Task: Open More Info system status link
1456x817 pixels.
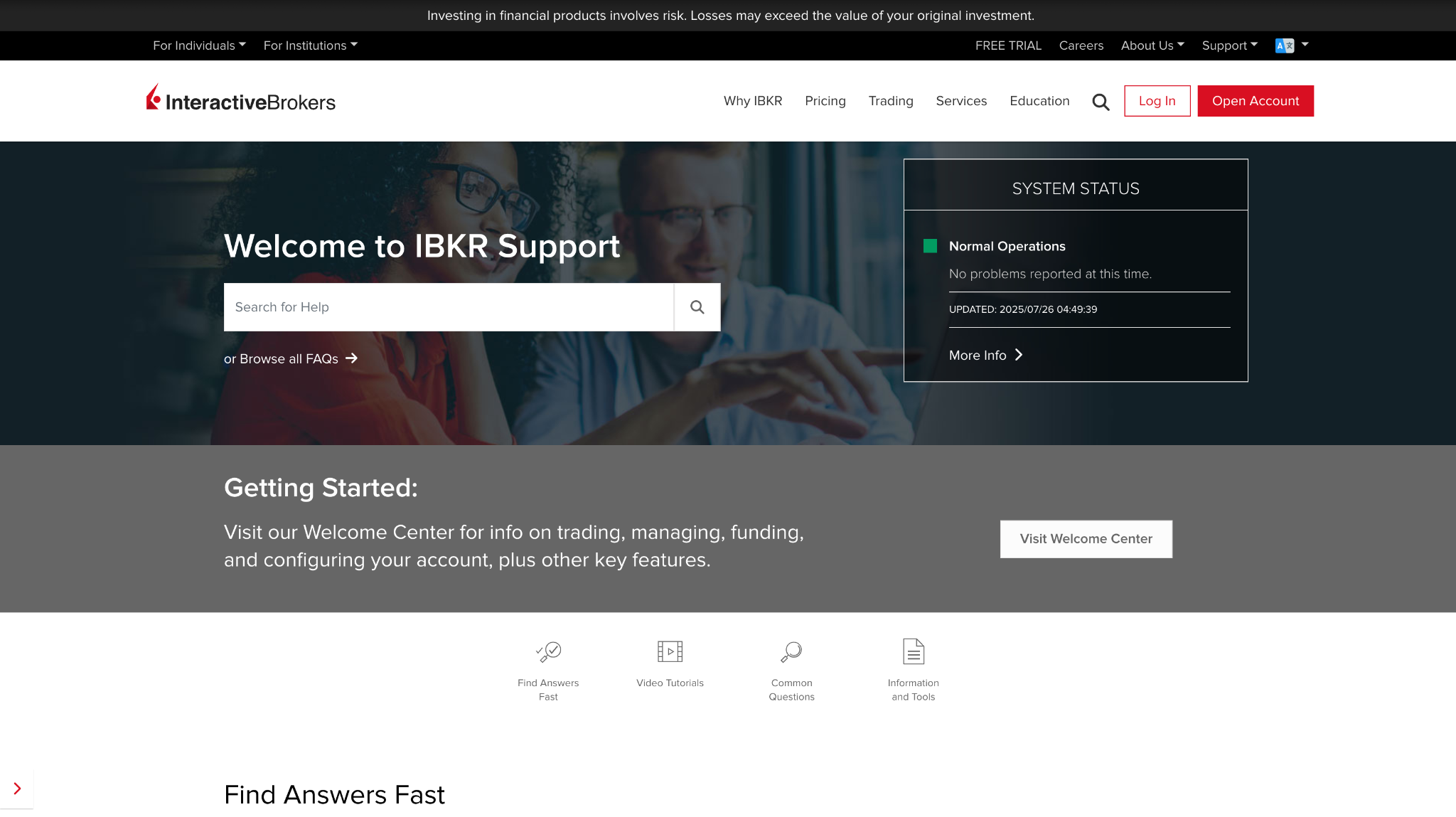Action: tap(986, 355)
